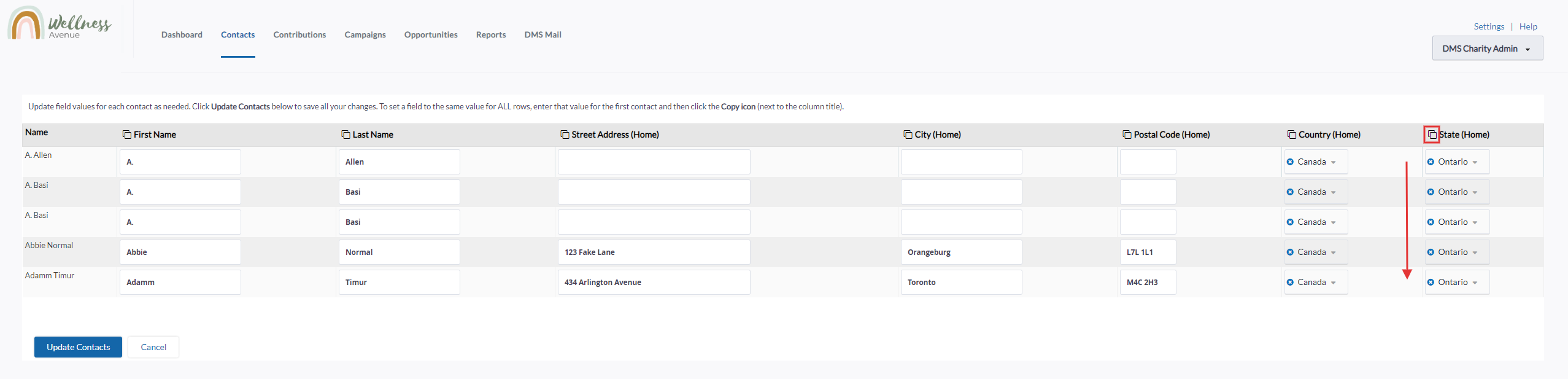The height and width of the screenshot is (379, 1568).
Task: Clear Canada selection in A. Allen row
Action: pyautogui.click(x=1290, y=162)
